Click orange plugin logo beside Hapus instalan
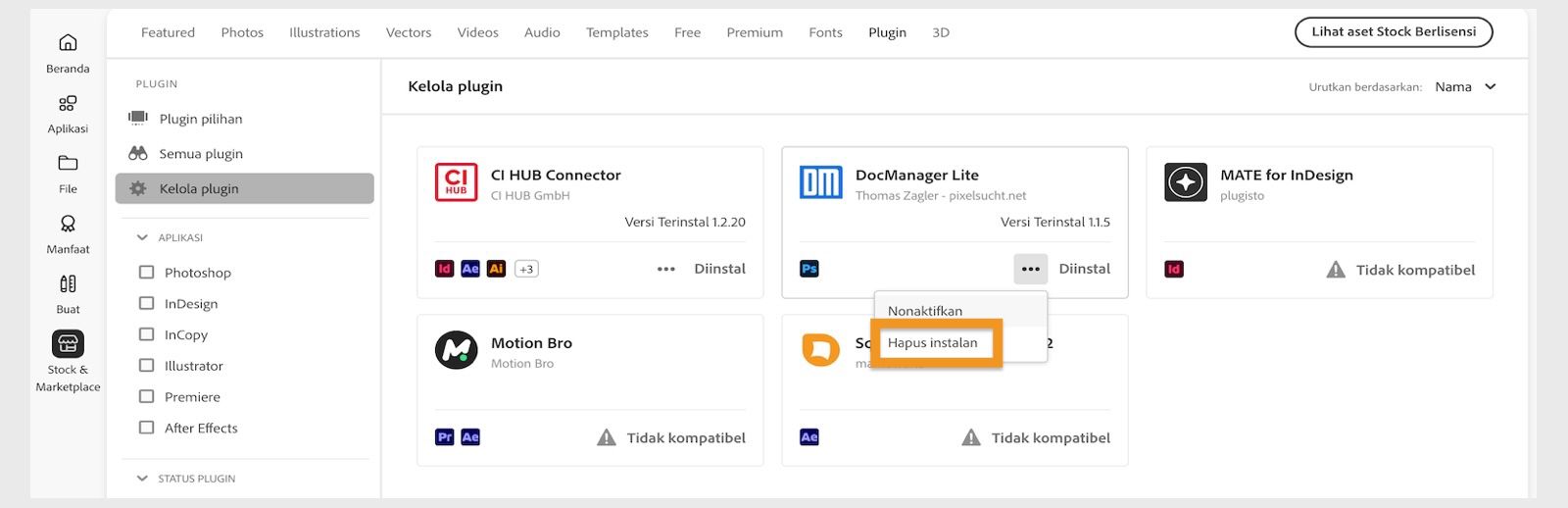Viewport: 1568px width, 508px height. (x=820, y=350)
